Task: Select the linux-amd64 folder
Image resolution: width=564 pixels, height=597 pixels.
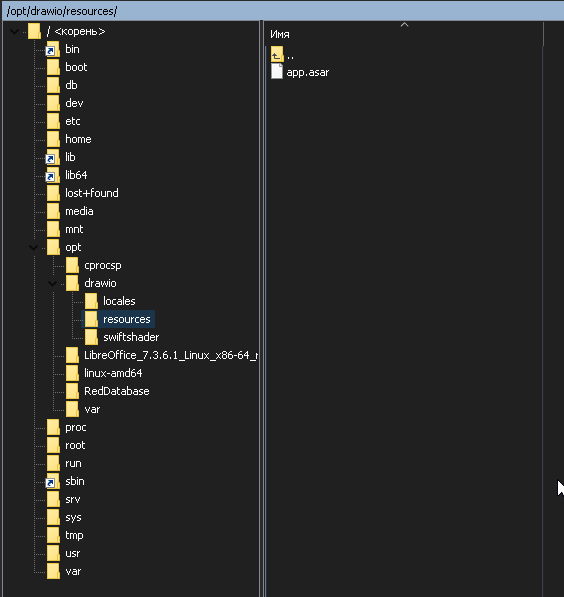Action: click(x=113, y=373)
